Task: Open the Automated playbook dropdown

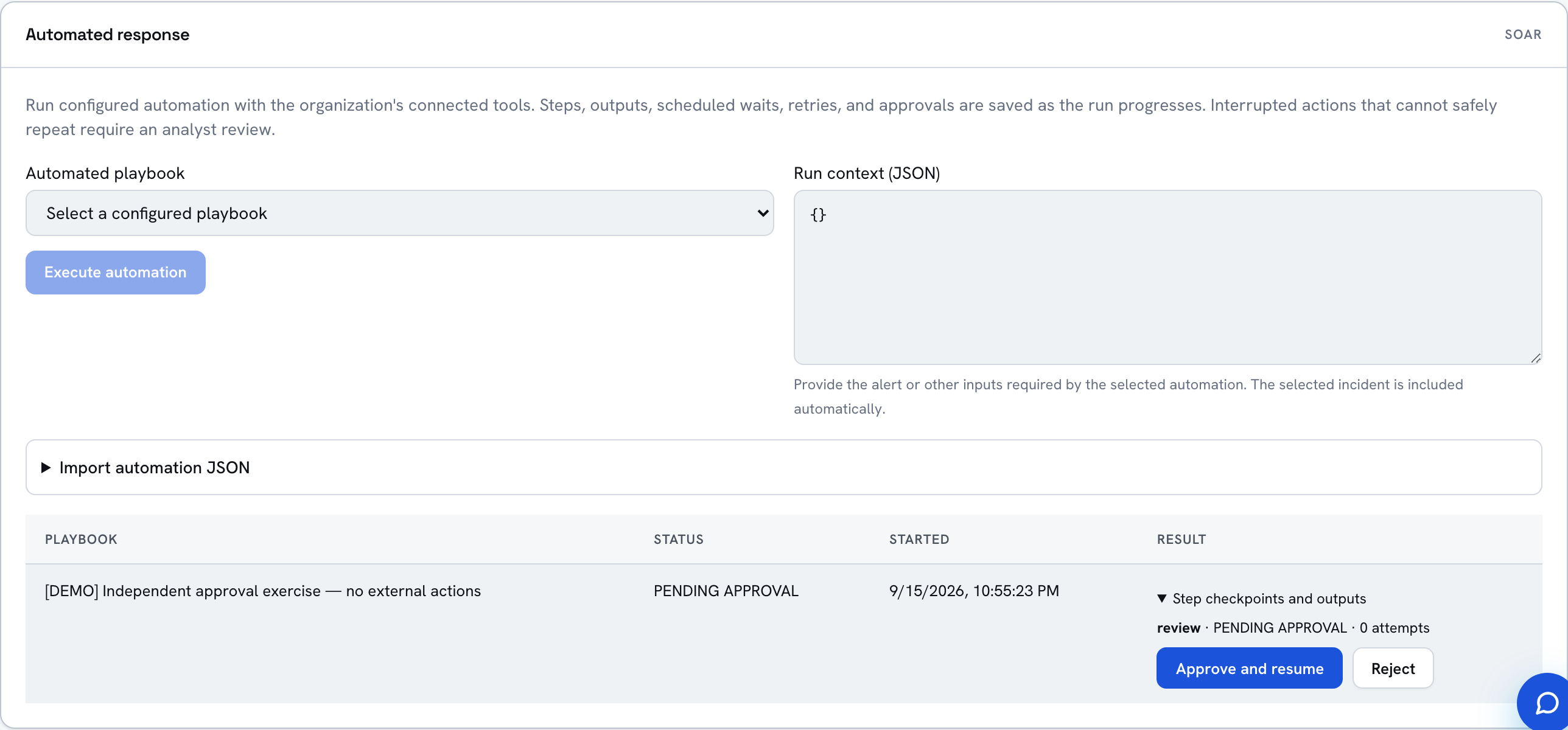Action: (399, 213)
